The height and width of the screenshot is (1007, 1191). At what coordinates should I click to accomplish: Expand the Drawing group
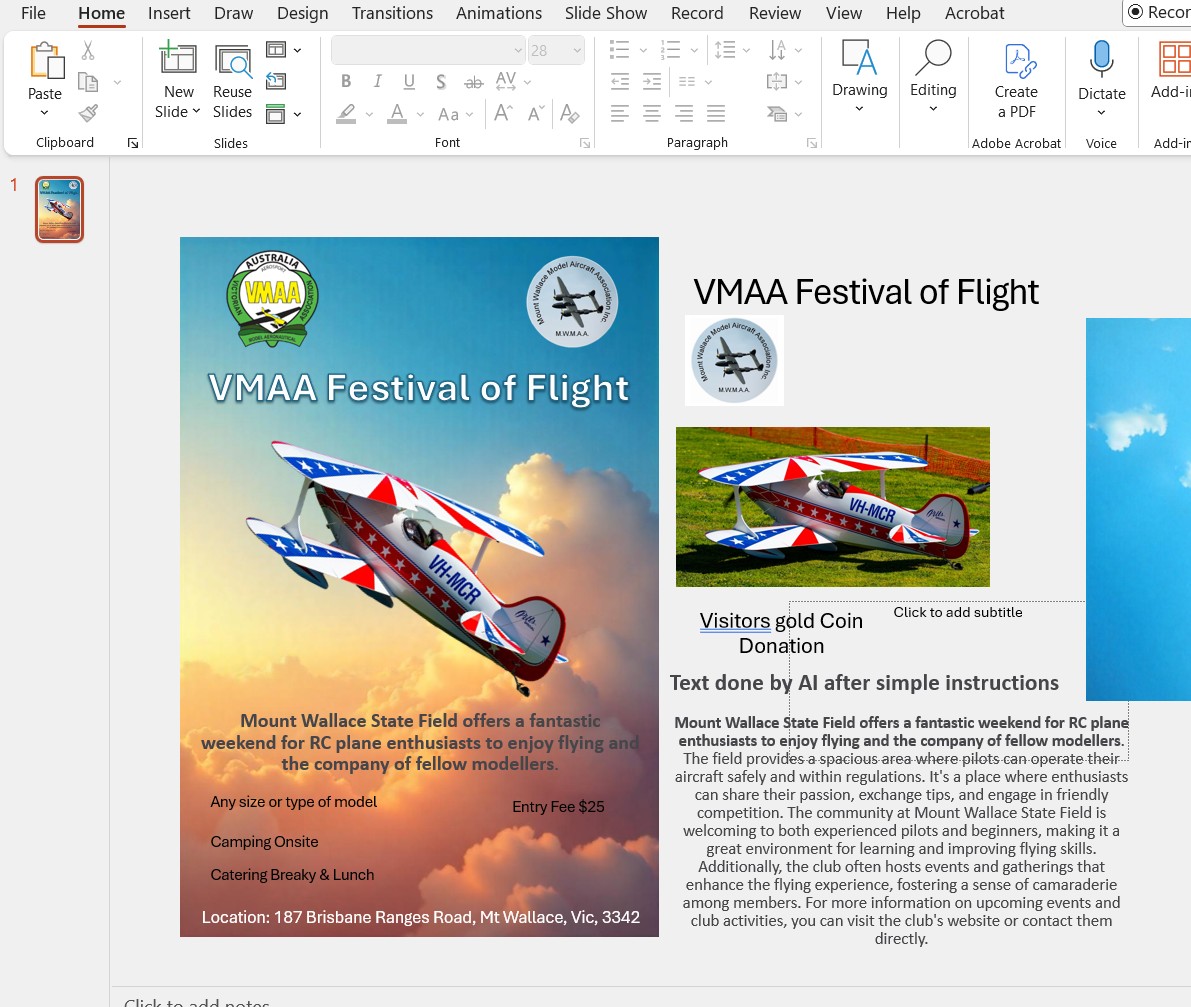pyautogui.click(x=860, y=76)
